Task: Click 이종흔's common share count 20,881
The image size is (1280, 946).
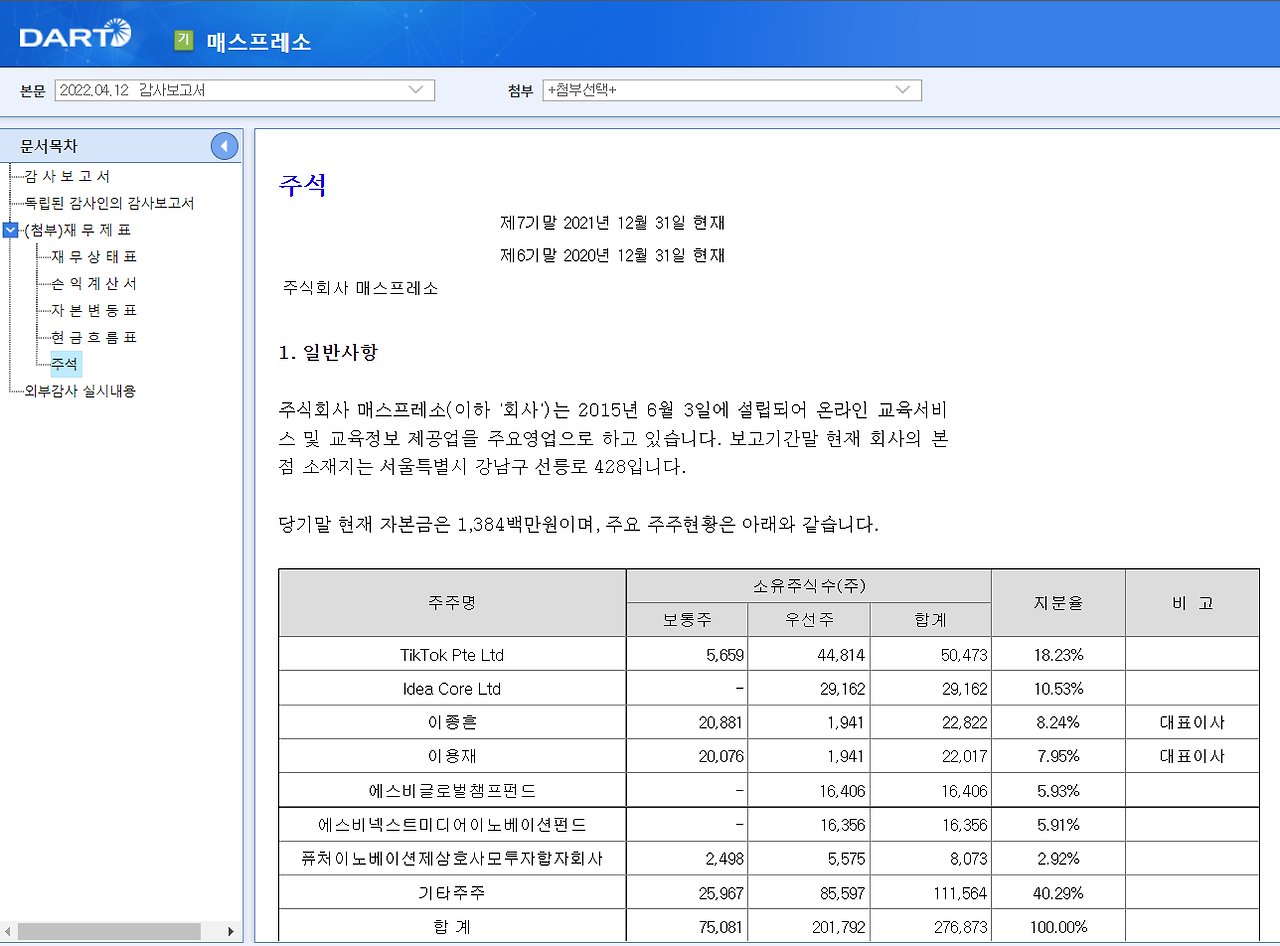Action: point(720,724)
